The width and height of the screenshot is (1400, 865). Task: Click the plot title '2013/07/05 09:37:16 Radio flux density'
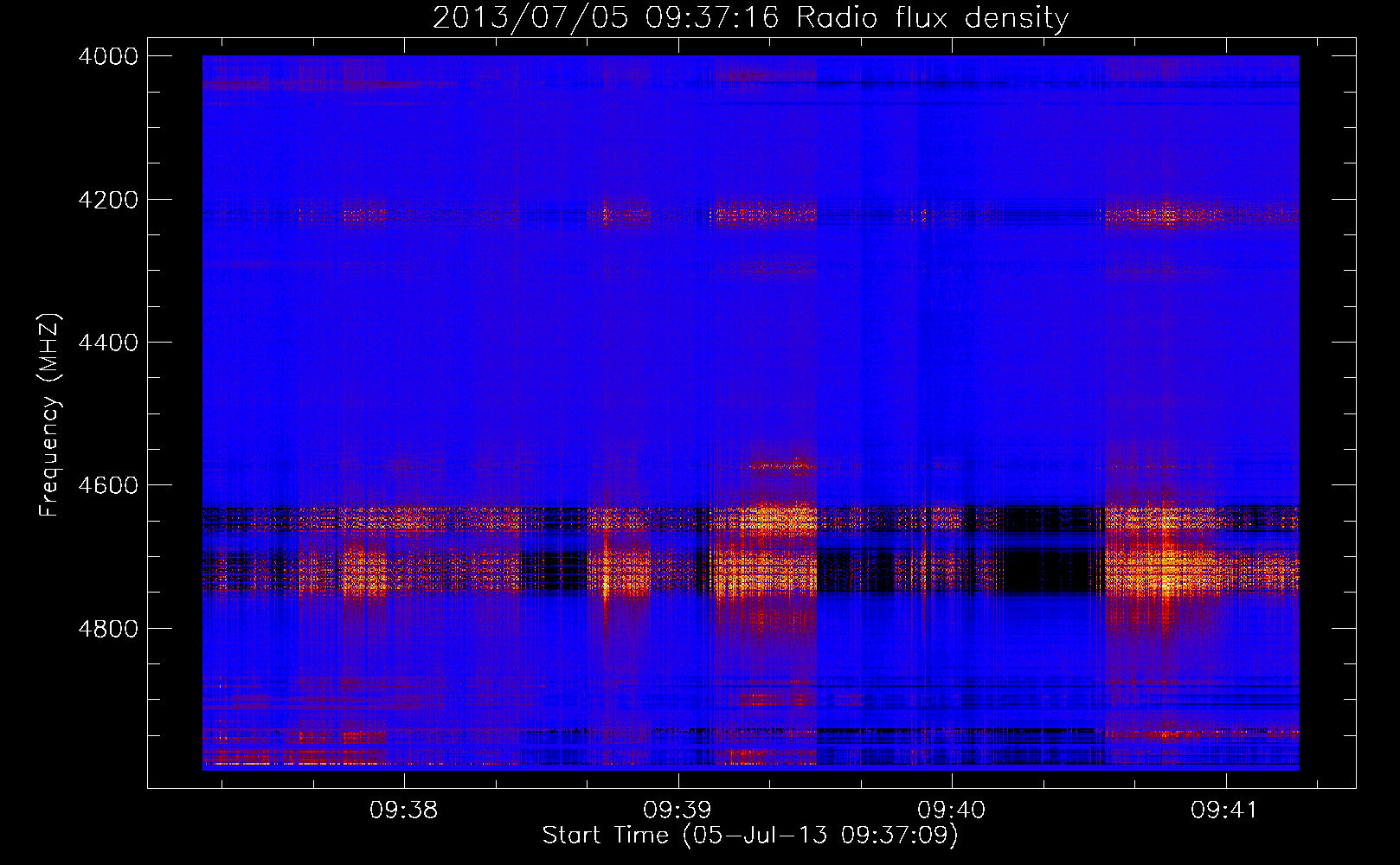(x=750, y=17)
